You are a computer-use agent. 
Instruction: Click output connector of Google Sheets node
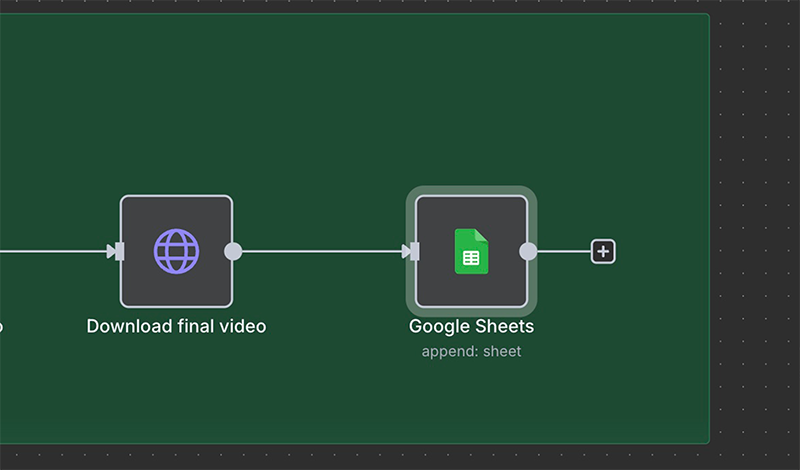click(x=528, y=251)
